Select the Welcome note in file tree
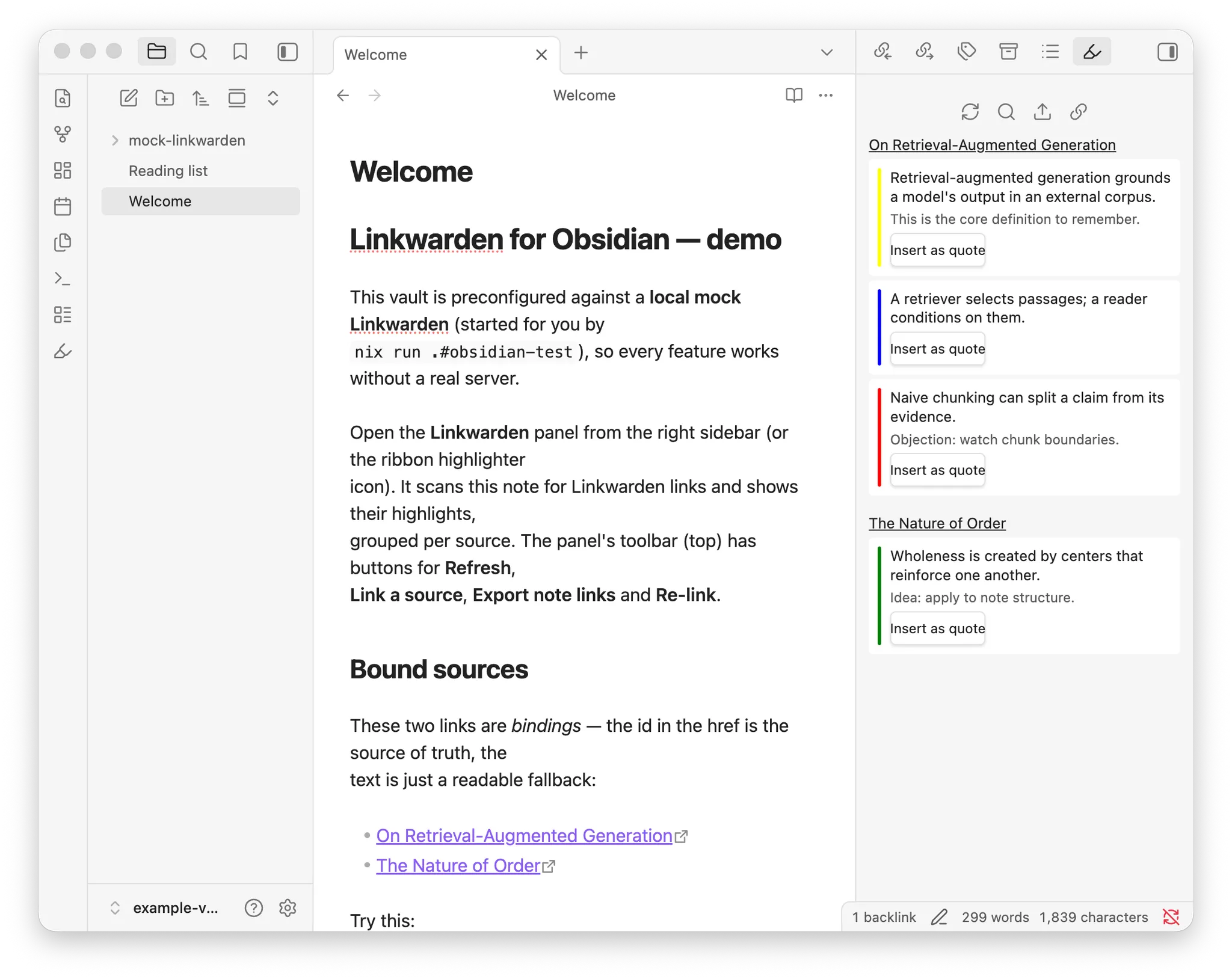Image resolution: width=1232 pixels, height=979 pixels. [x=200, y=201]
